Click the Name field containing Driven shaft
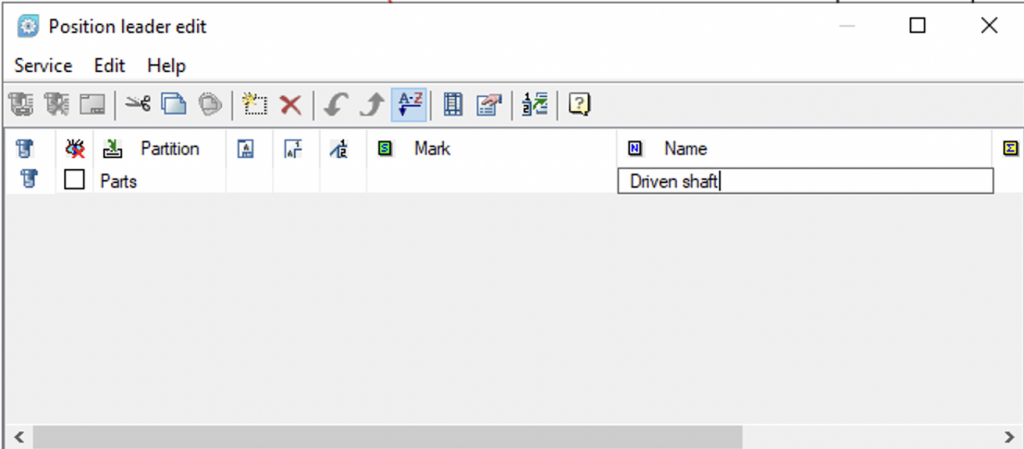 click(805, 181)
